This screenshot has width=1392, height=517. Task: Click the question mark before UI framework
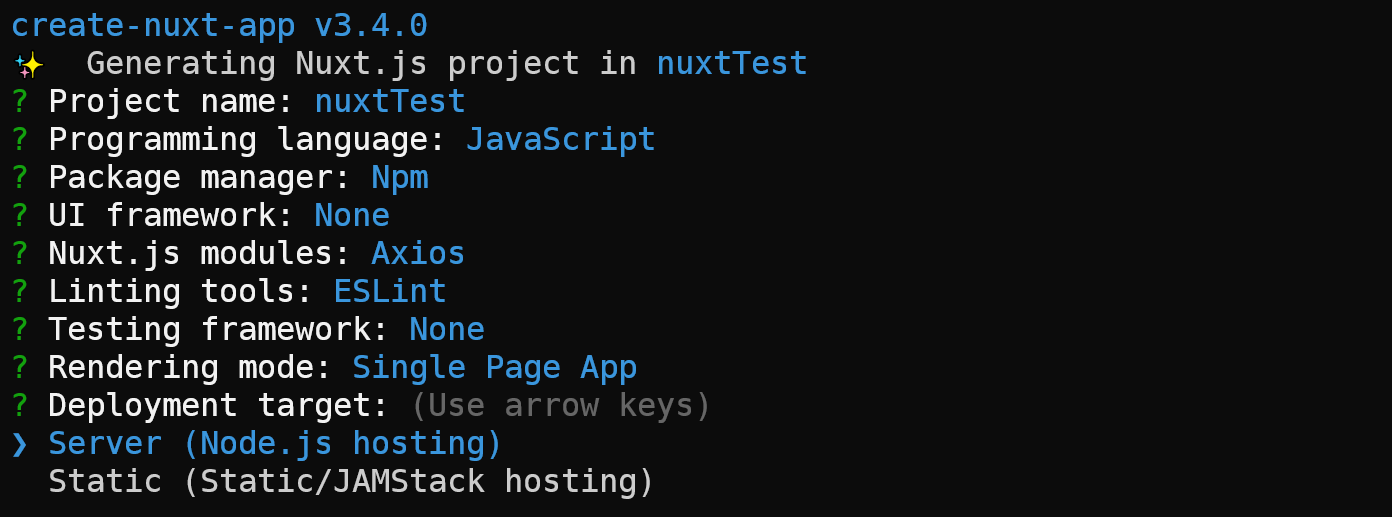click(x=20, y=216)
